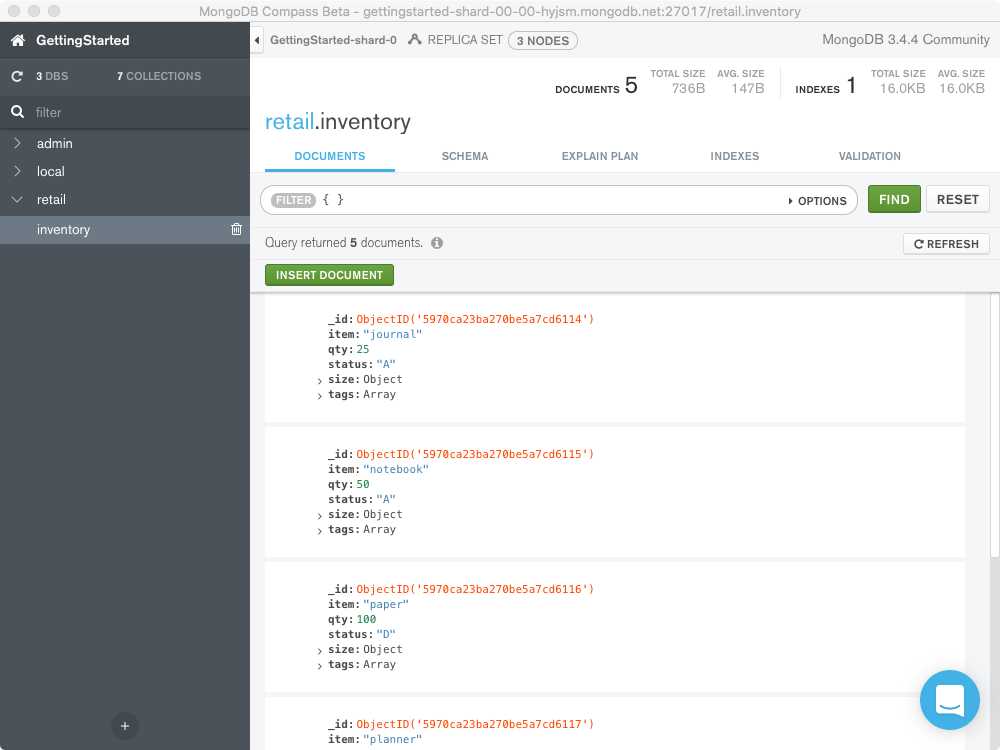Switch to the SCHEMA tab
This screenshot has width=1000, height=750.
[464, 156]
